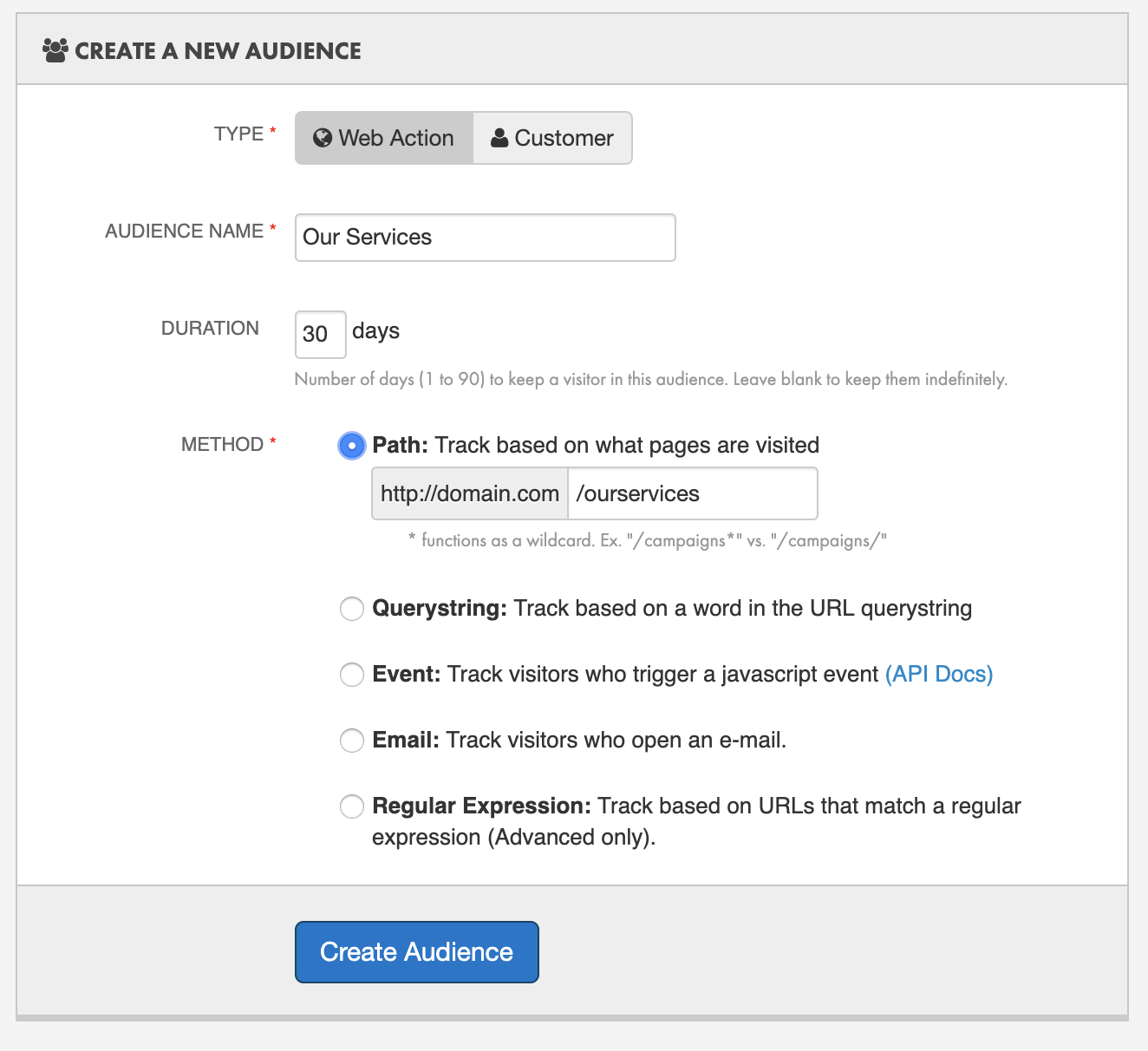The image size is (1148, 1051).
Task: Click the audience group icon in header
Action: 55,50
